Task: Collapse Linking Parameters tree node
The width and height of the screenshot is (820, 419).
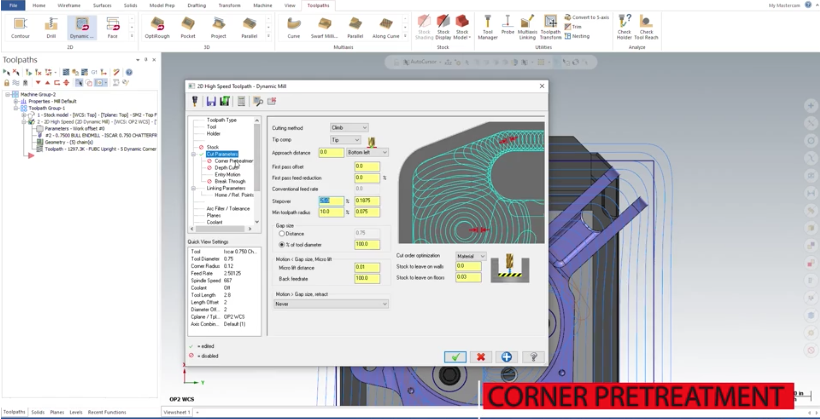Action: coord(193,188)
